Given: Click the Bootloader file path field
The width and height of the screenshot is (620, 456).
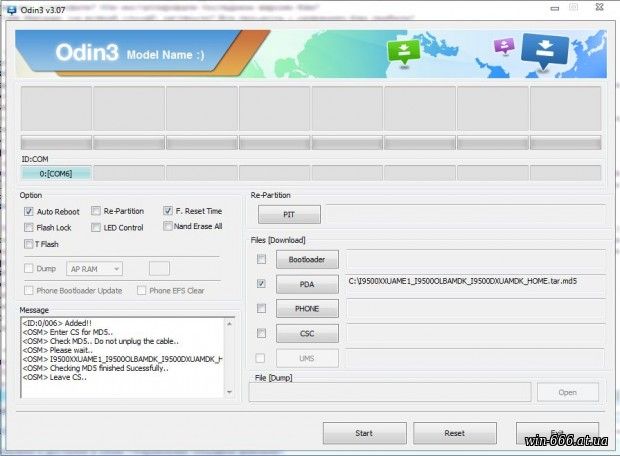Looking at the screenshot, I should [476, 259].
